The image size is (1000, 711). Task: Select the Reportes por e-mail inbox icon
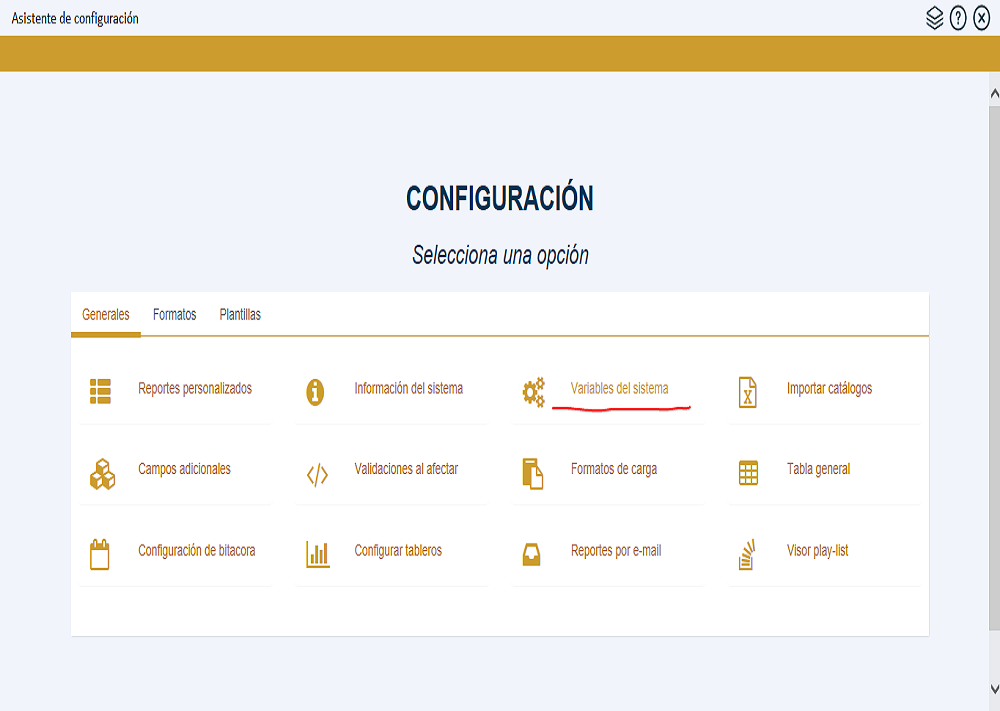point(533,550)
